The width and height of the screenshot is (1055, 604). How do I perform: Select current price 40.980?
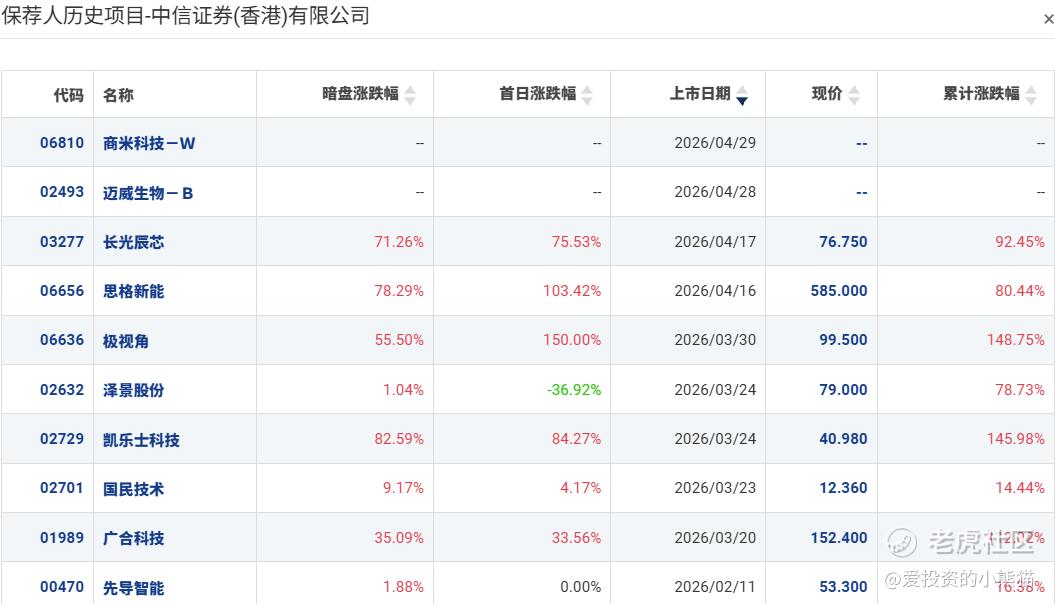click(x=843, y=439)
